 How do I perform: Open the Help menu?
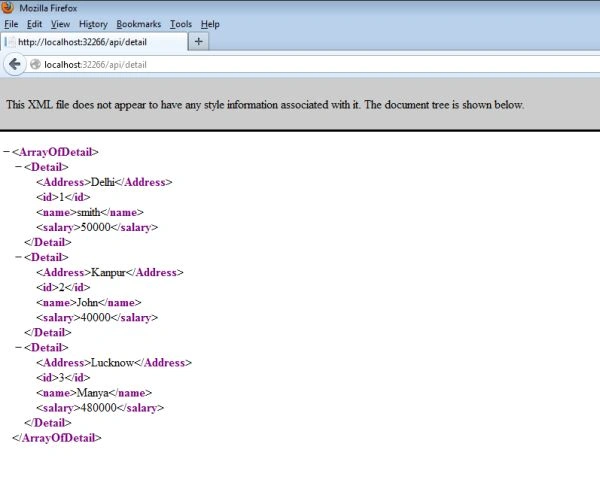(x=210, y=24)
